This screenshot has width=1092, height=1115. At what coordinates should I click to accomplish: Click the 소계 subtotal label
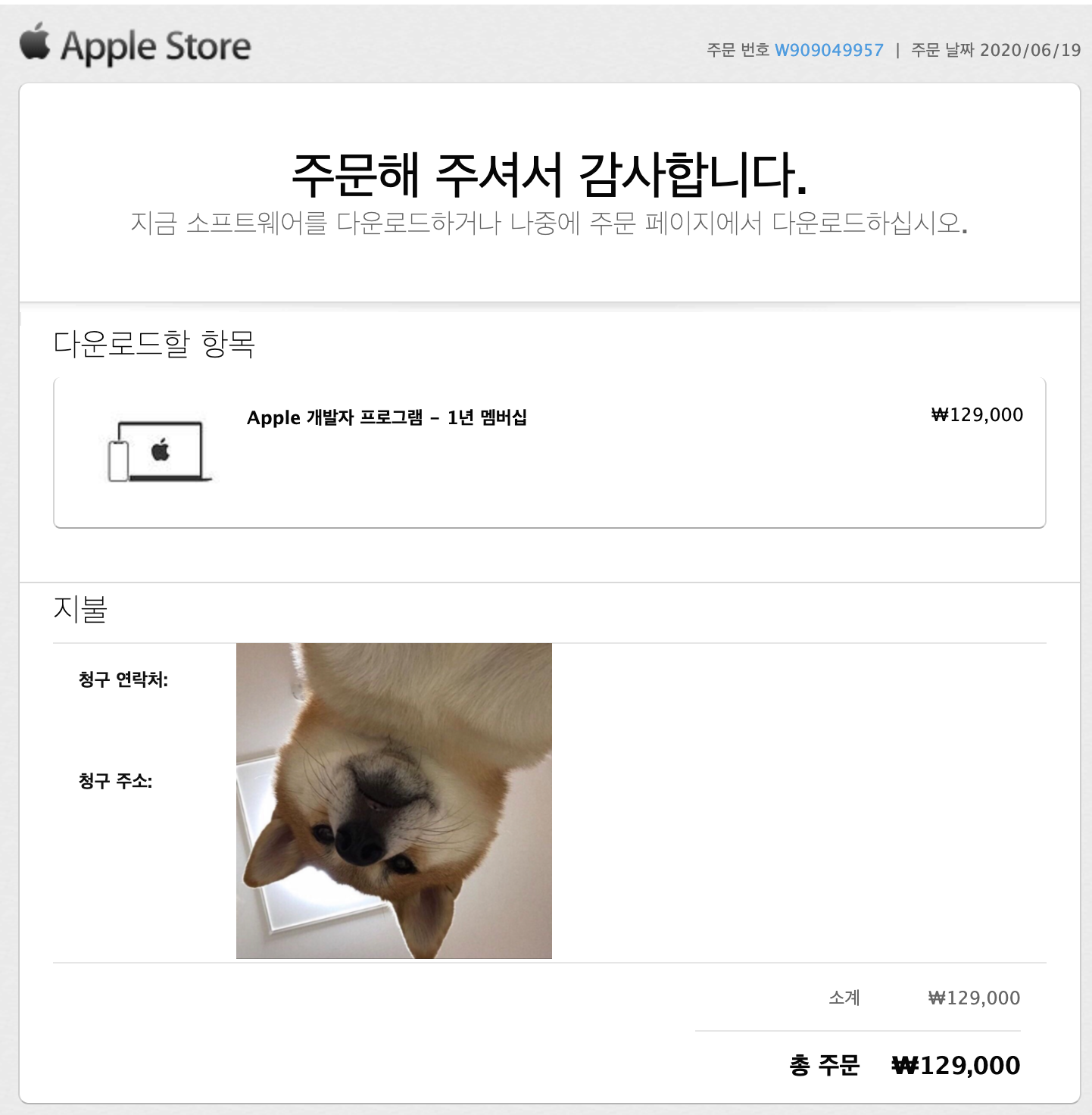(844, 998)
